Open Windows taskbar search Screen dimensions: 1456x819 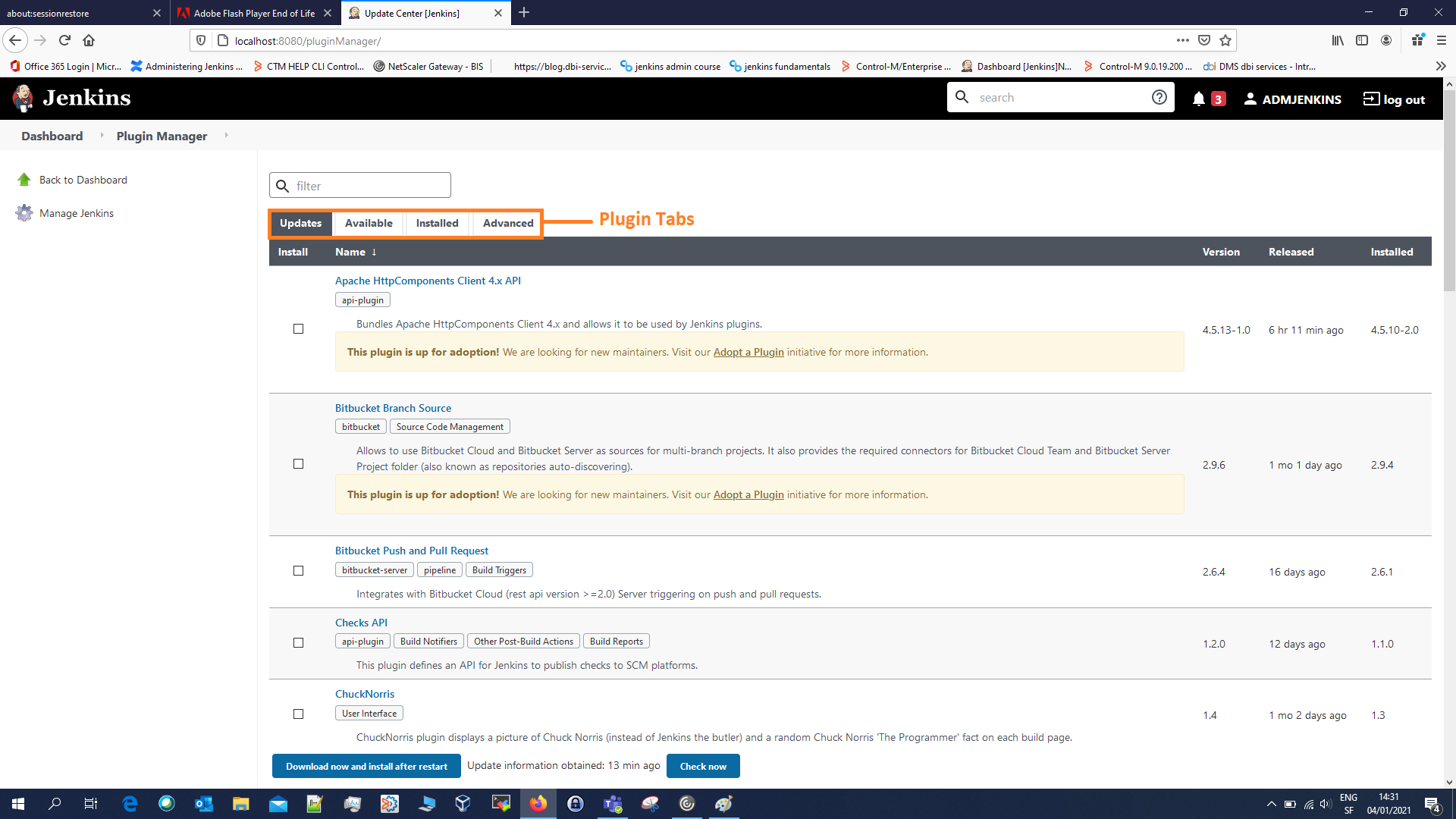(x=55, y=804)
